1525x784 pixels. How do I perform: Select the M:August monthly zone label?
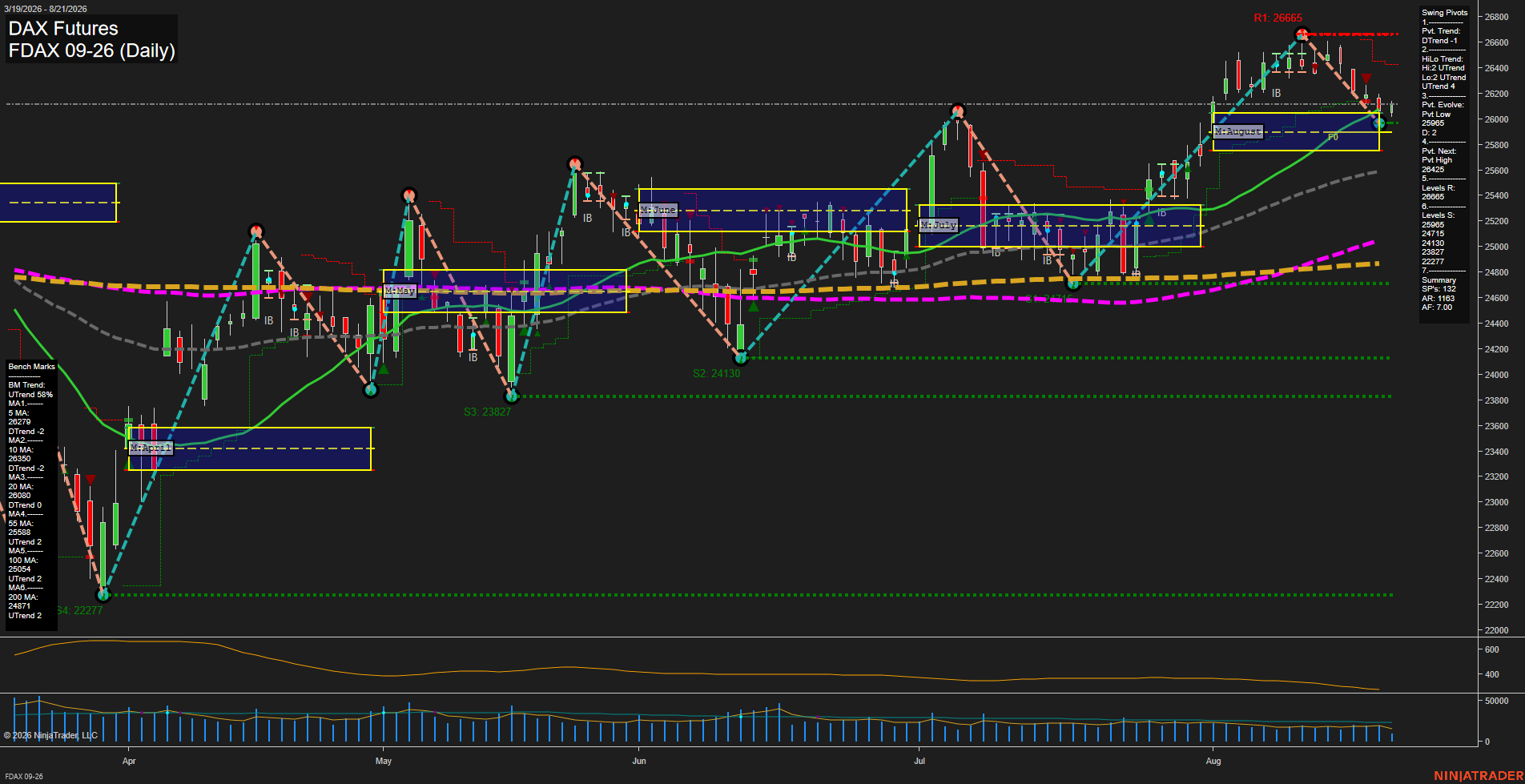(1238, 131)
